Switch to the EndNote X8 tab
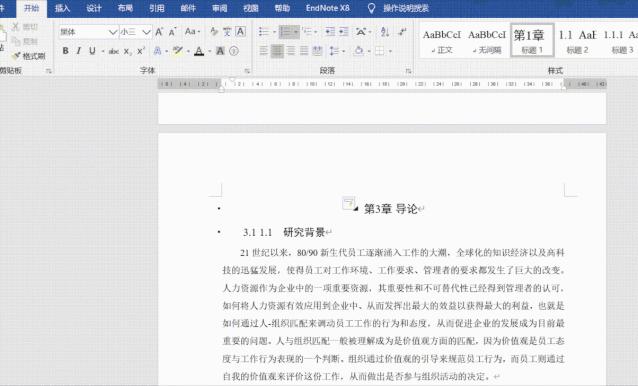638x386 pixels. (328, 8)
